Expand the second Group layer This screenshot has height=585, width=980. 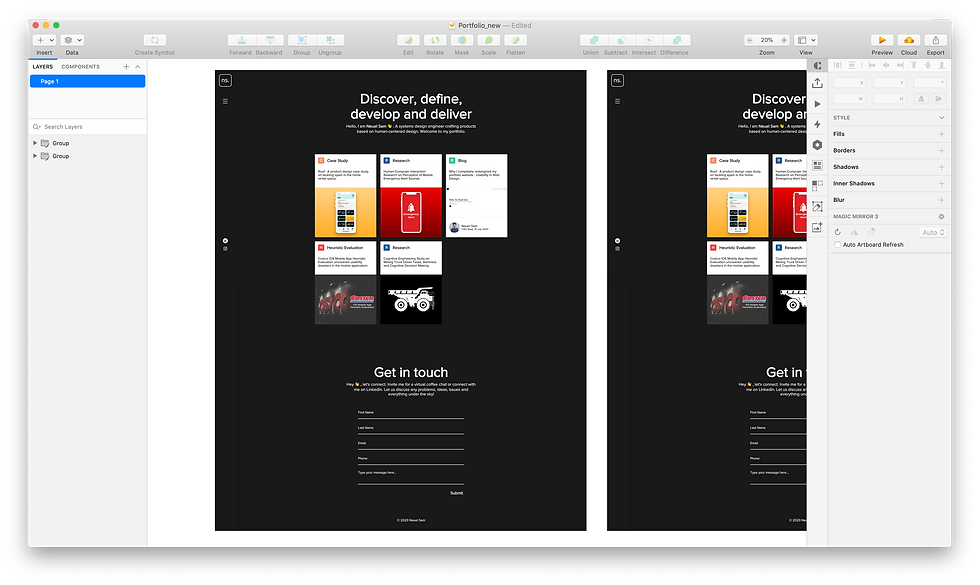[35, 156]
